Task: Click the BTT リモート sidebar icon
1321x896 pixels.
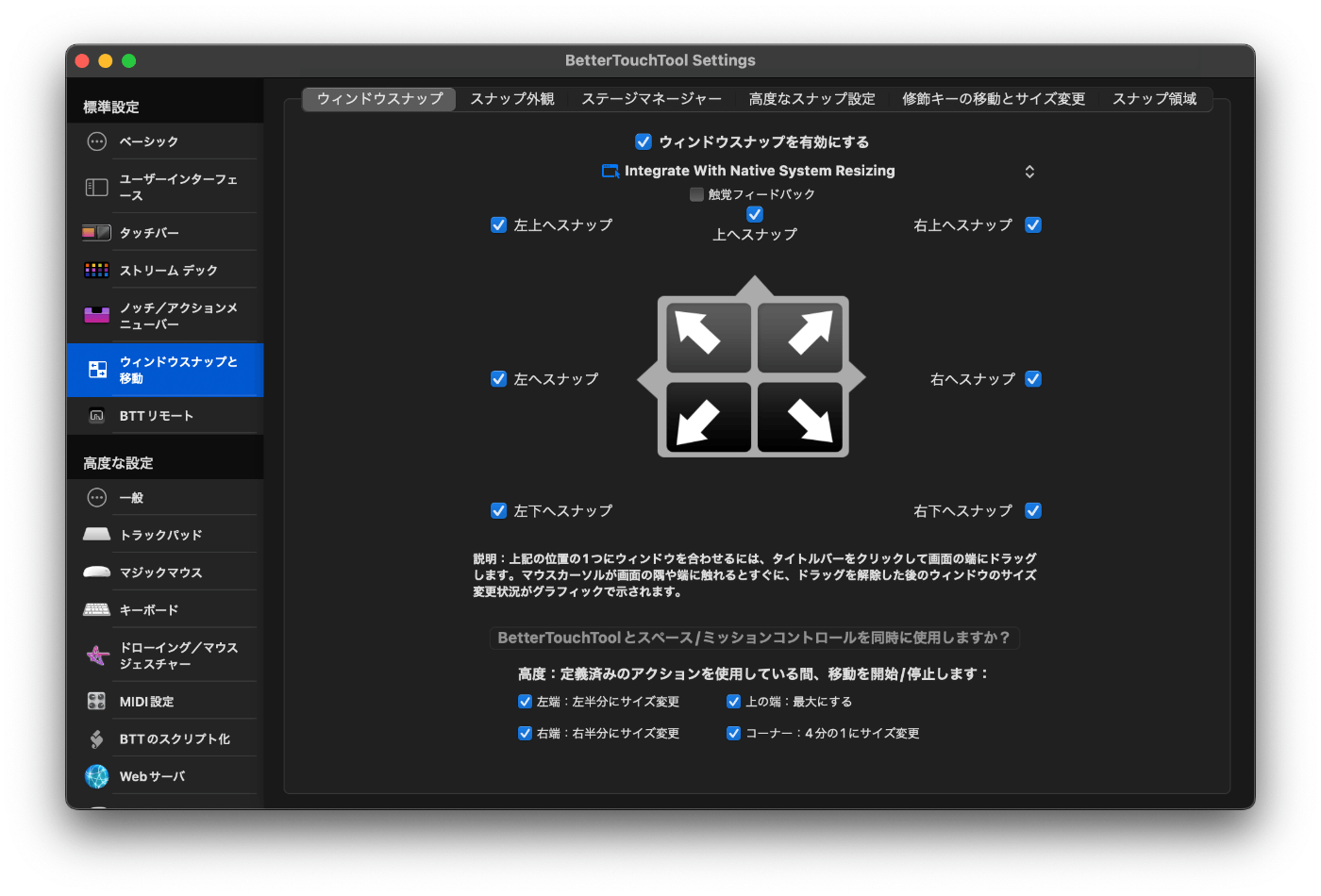Action: coord(96,415)
